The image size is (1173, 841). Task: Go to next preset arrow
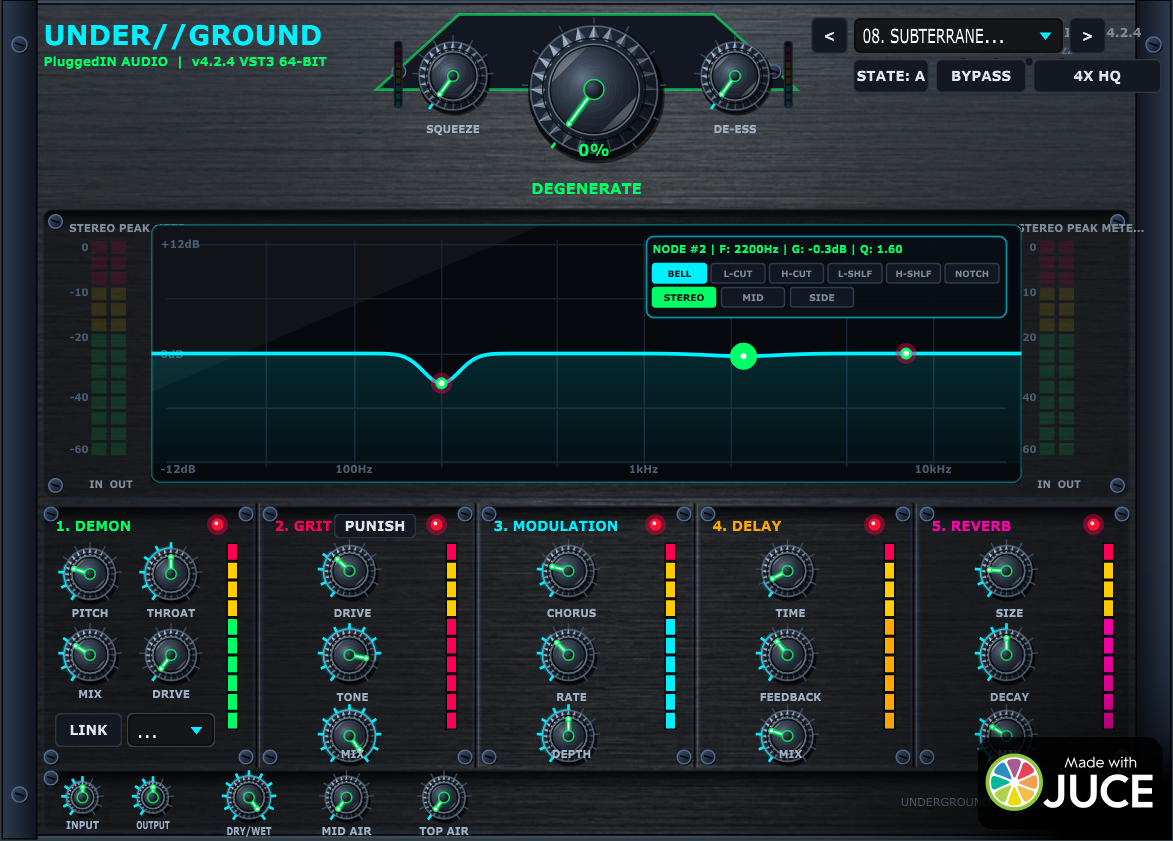(x=1087, y=36)
